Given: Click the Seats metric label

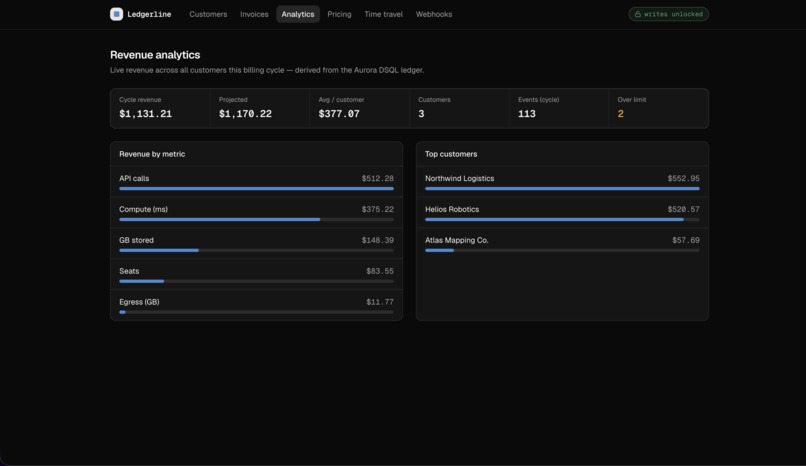Looking at the screenshot, I should [129, 271].
